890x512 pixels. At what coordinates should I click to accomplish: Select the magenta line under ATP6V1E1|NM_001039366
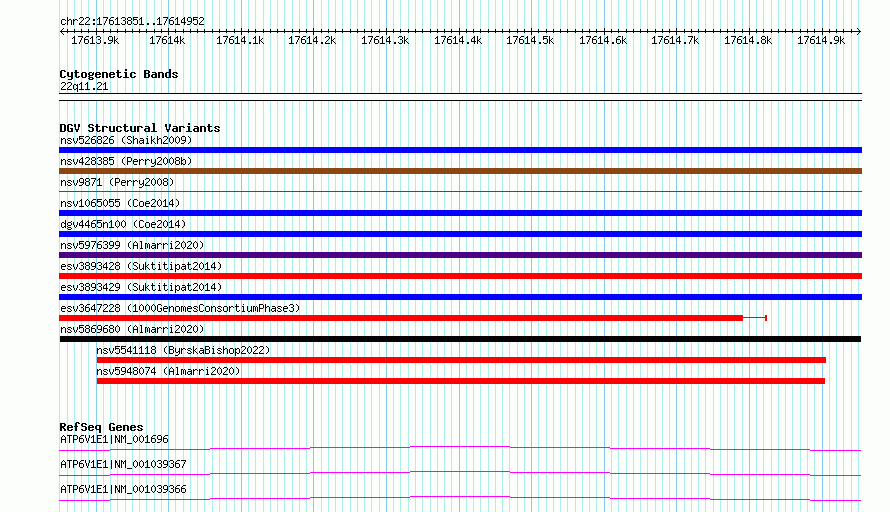click(x=460, y=498)
